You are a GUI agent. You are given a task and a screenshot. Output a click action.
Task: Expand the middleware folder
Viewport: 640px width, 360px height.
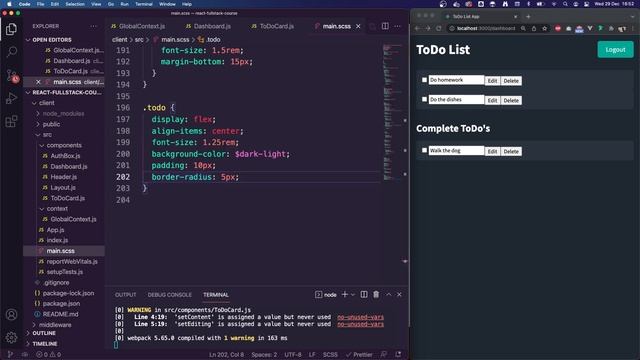click(55, 325)
